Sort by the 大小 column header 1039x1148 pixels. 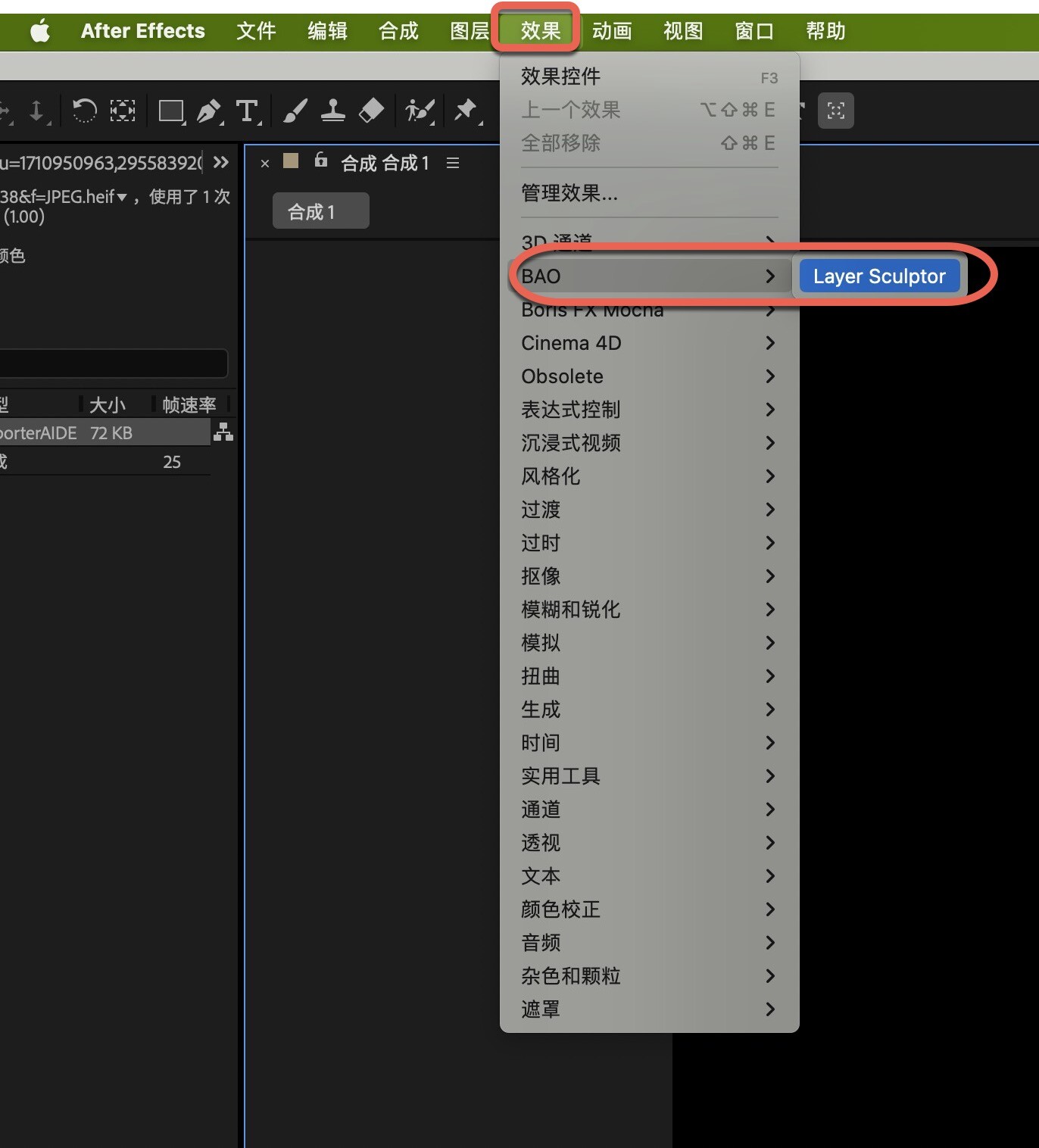pyautogui.click(x=108, y=405)
